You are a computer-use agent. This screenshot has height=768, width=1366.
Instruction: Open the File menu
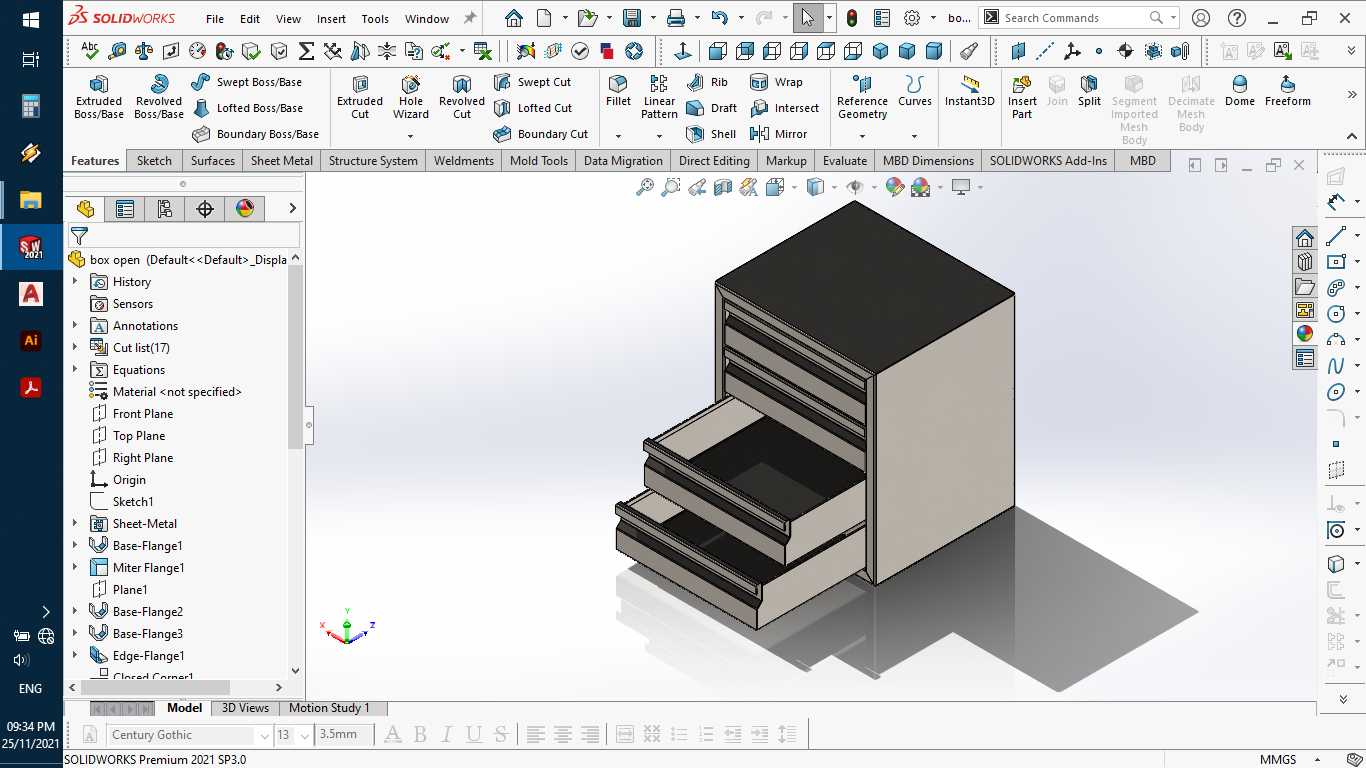[x=215, y=19]
